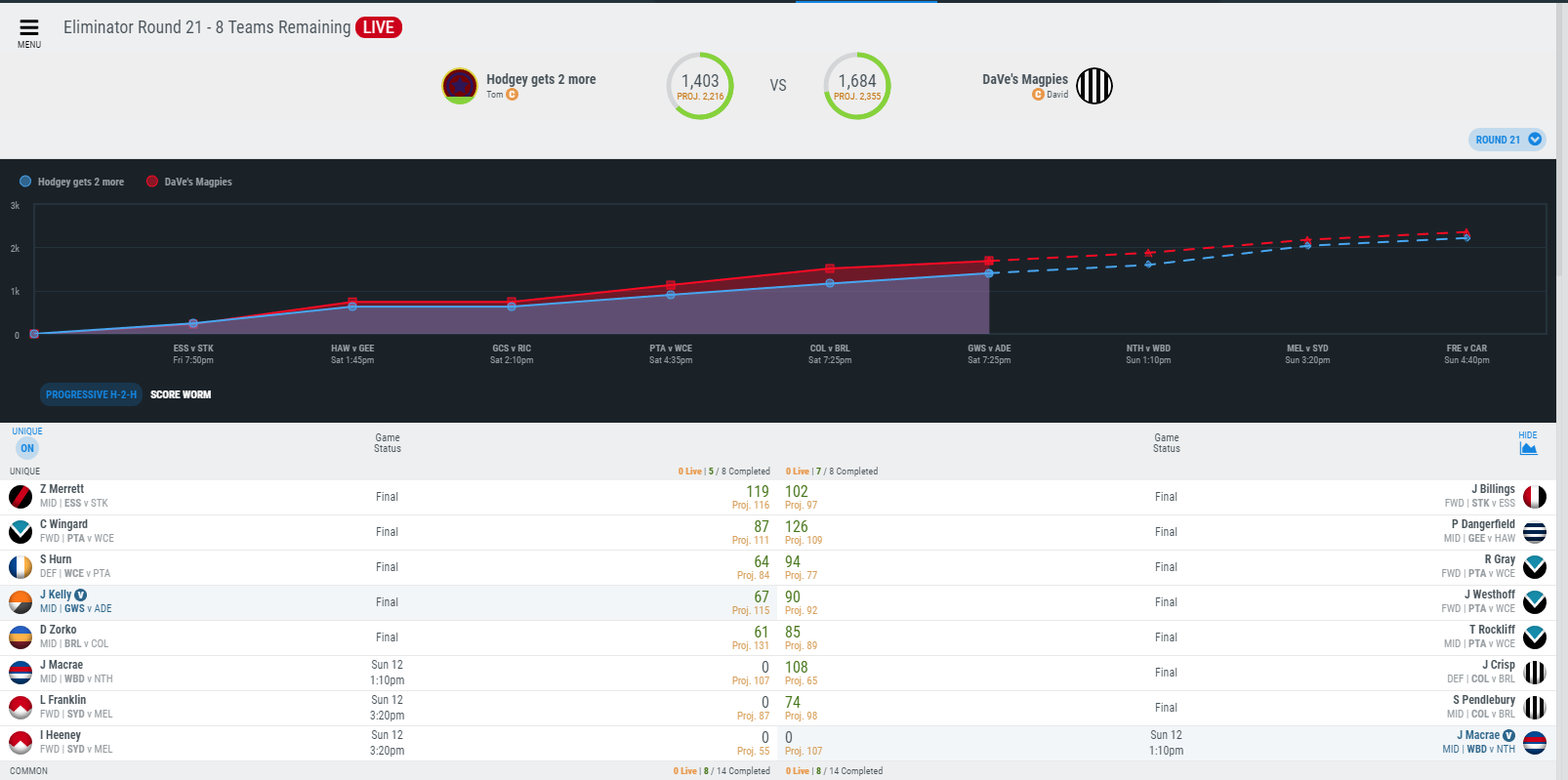Click Z Merrett's Essendon club icon

pyautogui.click(x=21, y=497)
